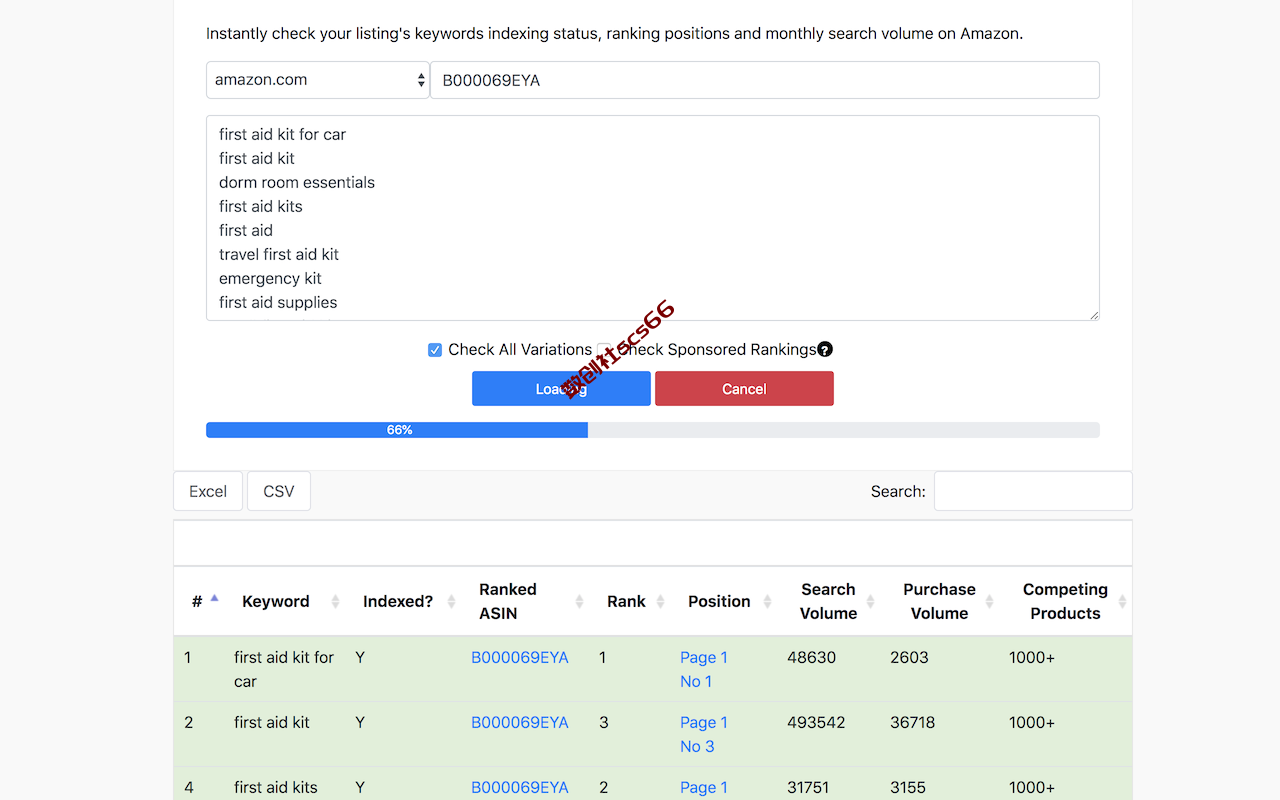1280x800 pixels.
Task: Click 1000+ competing products in row 2
Action: [1032, 722]
